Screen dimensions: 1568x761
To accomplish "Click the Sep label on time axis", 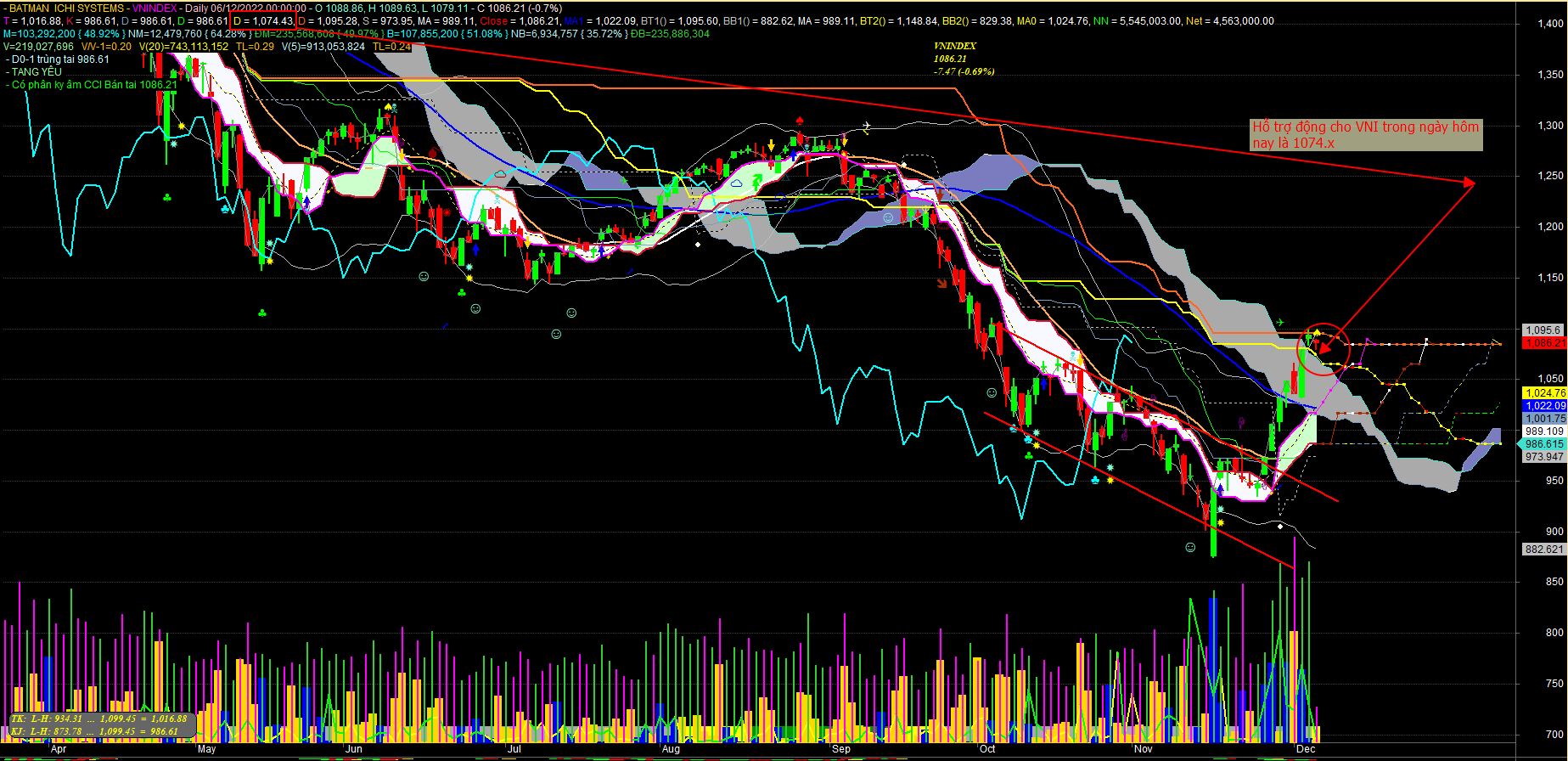I will 841,749.
